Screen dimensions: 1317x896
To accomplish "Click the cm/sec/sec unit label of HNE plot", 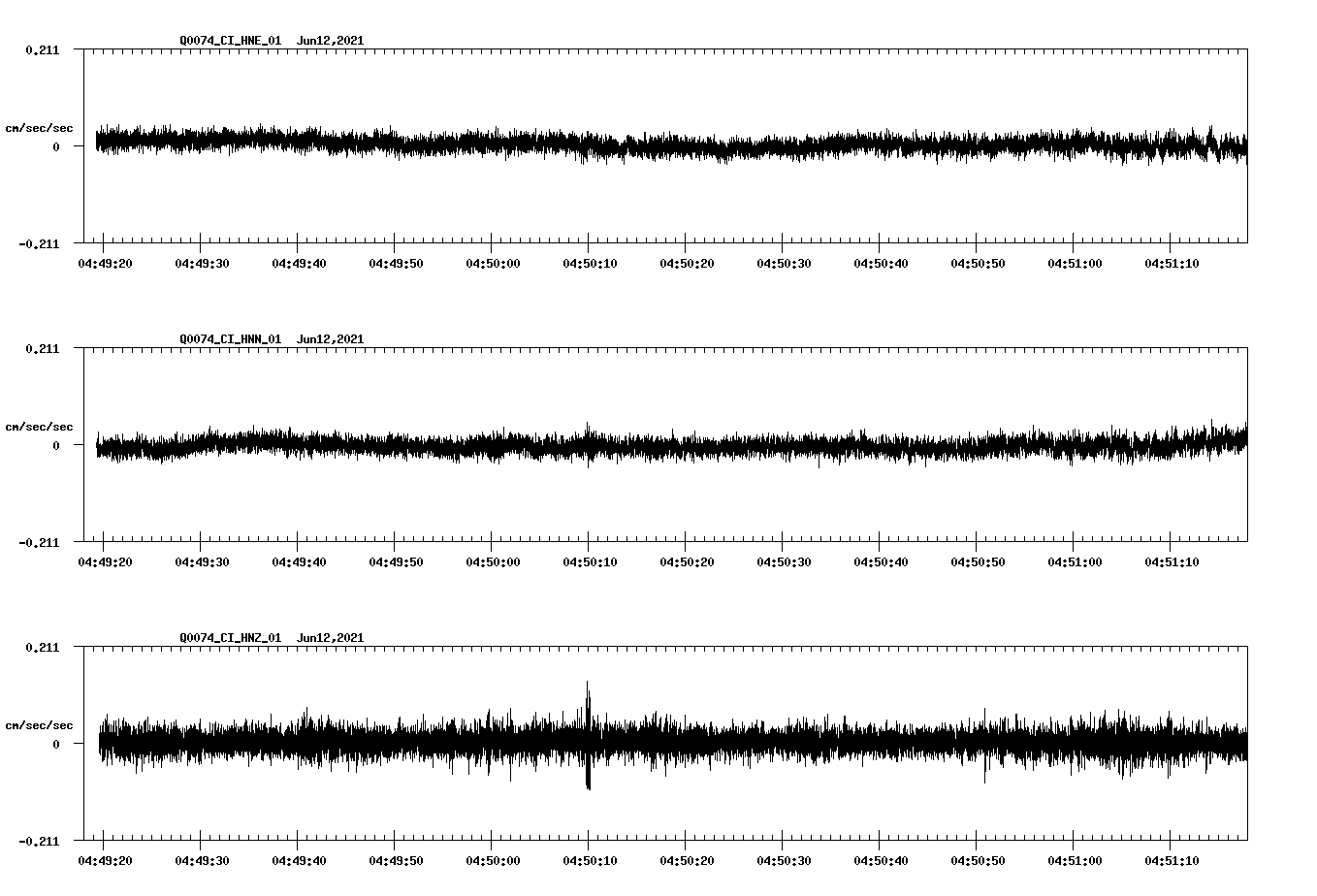I will click(x=39, y=128).
